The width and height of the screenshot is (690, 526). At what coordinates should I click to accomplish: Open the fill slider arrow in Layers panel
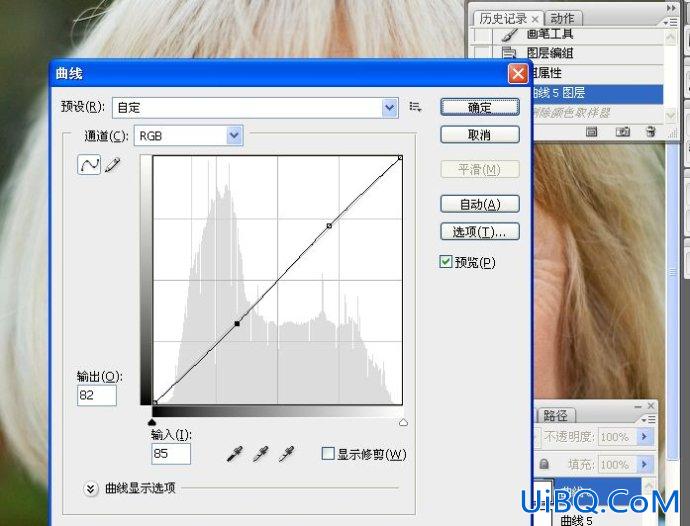click(x=644, y=464)
